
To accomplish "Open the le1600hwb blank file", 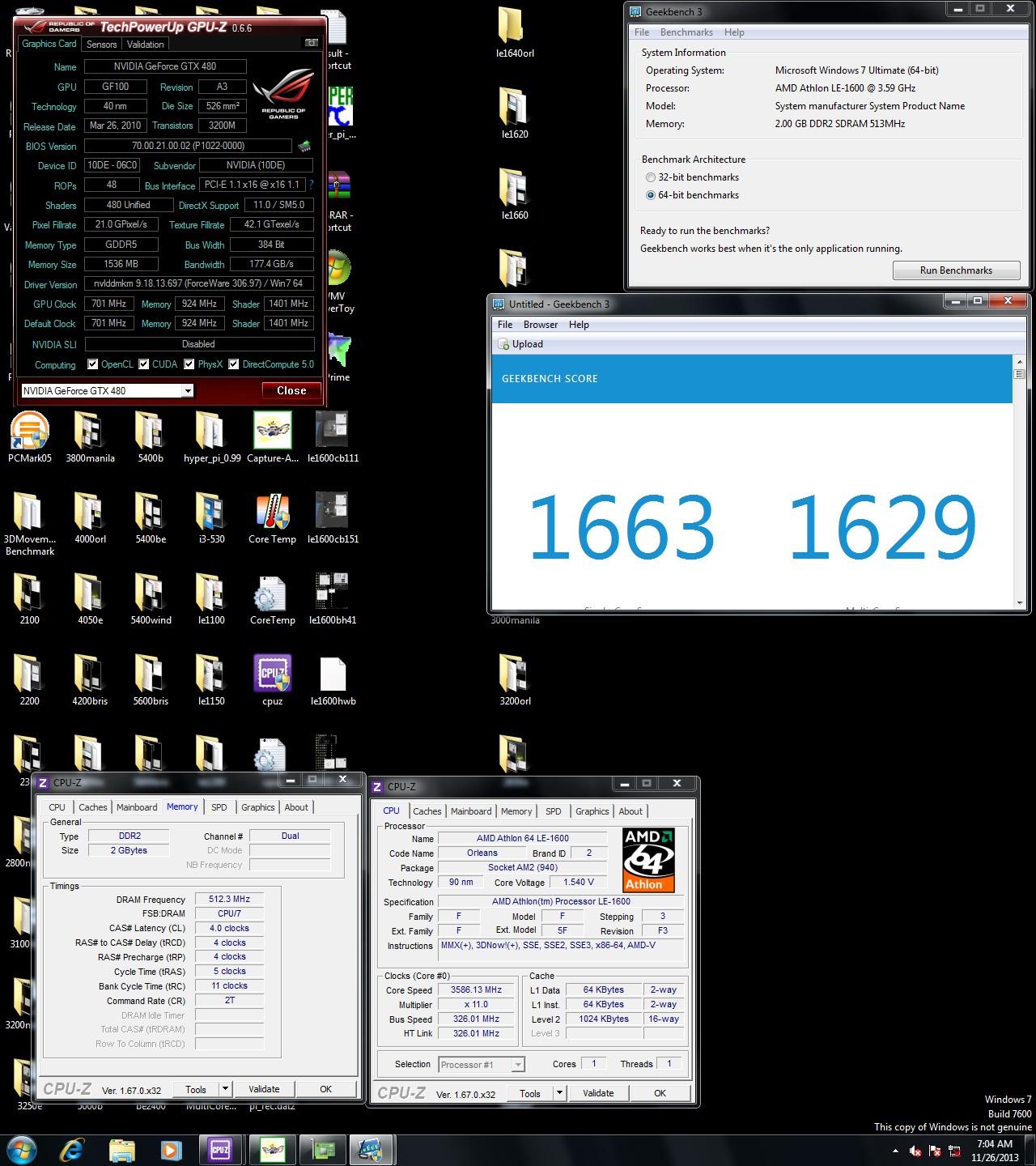I will [x=333, y=680].
